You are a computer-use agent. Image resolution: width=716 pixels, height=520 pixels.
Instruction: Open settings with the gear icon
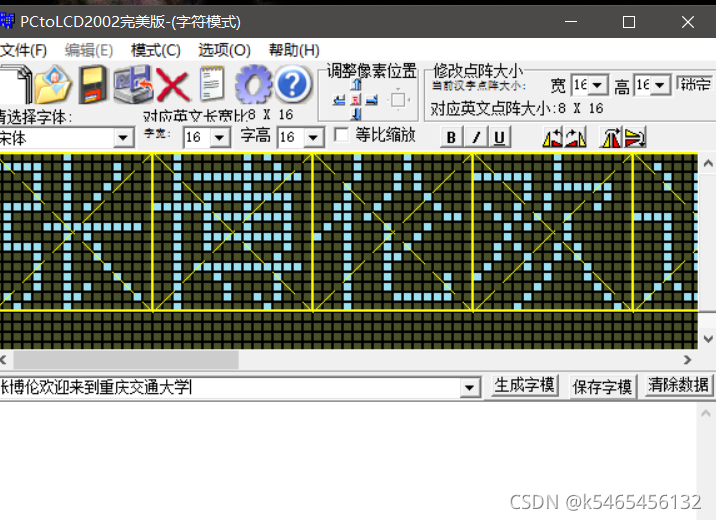coord(253,84)
